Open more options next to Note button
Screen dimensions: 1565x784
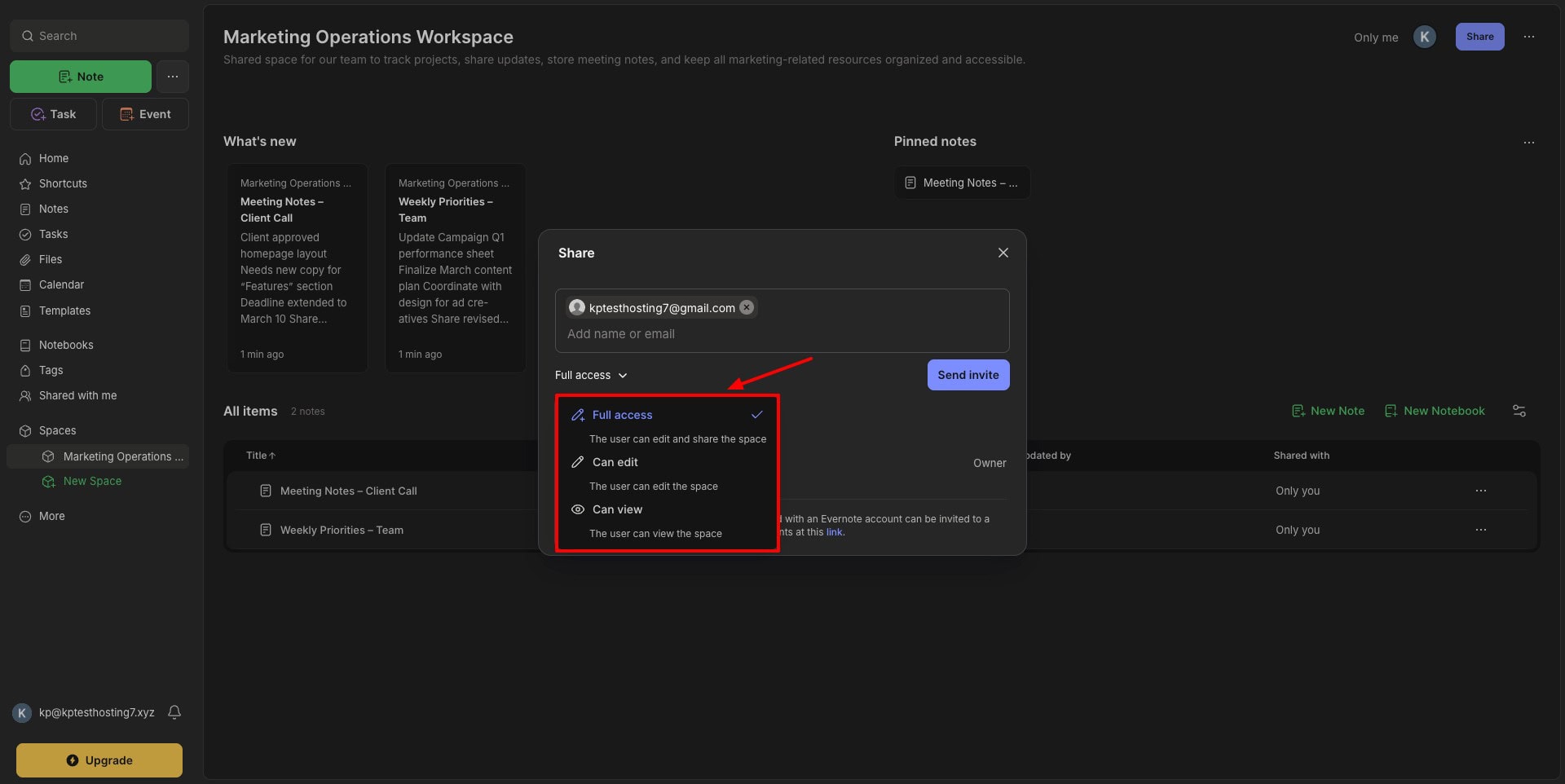pos(173,77)
